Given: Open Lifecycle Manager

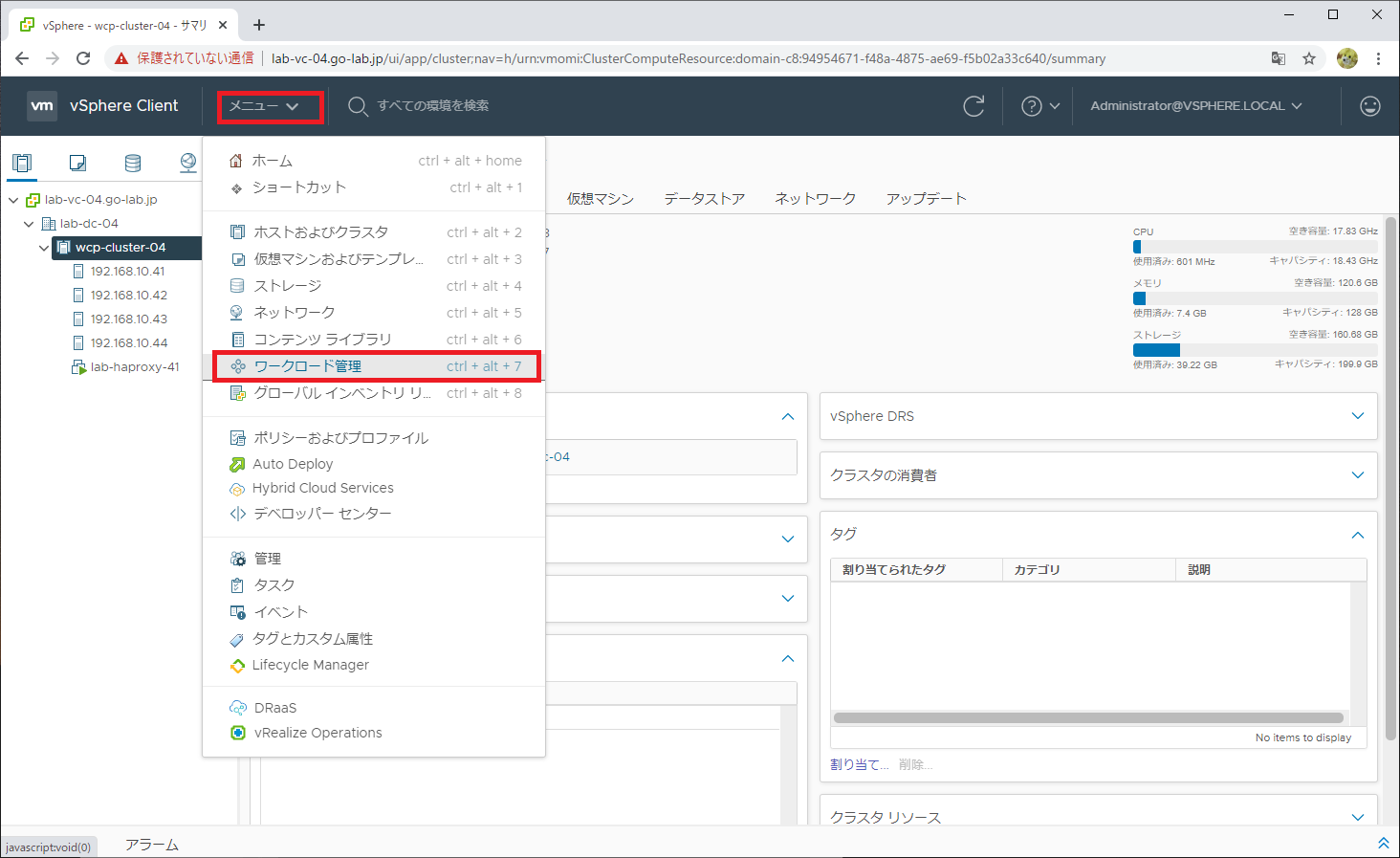Looking at the screenshot, I should point(374,665).
